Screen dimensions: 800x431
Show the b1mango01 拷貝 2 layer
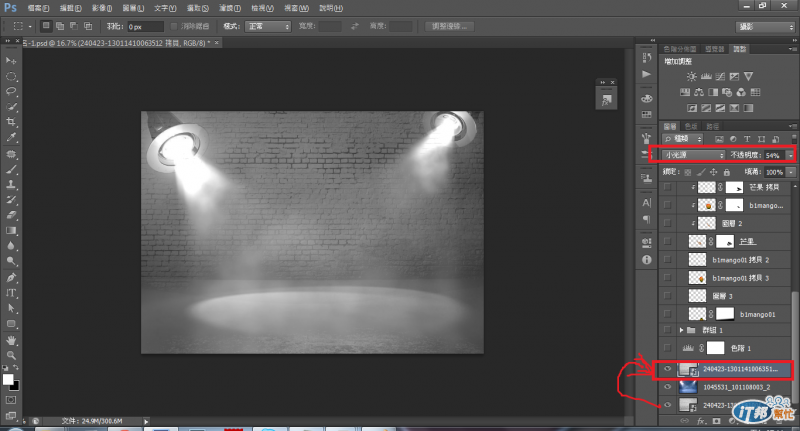pyautogui.click(x=667, y=260)
